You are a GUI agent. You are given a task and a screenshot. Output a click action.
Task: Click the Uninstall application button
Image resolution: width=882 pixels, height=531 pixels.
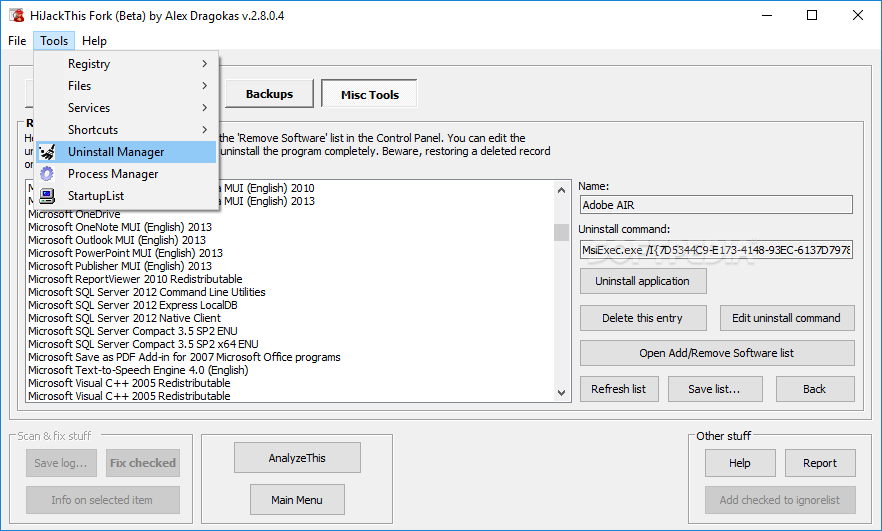click(643, 281)
